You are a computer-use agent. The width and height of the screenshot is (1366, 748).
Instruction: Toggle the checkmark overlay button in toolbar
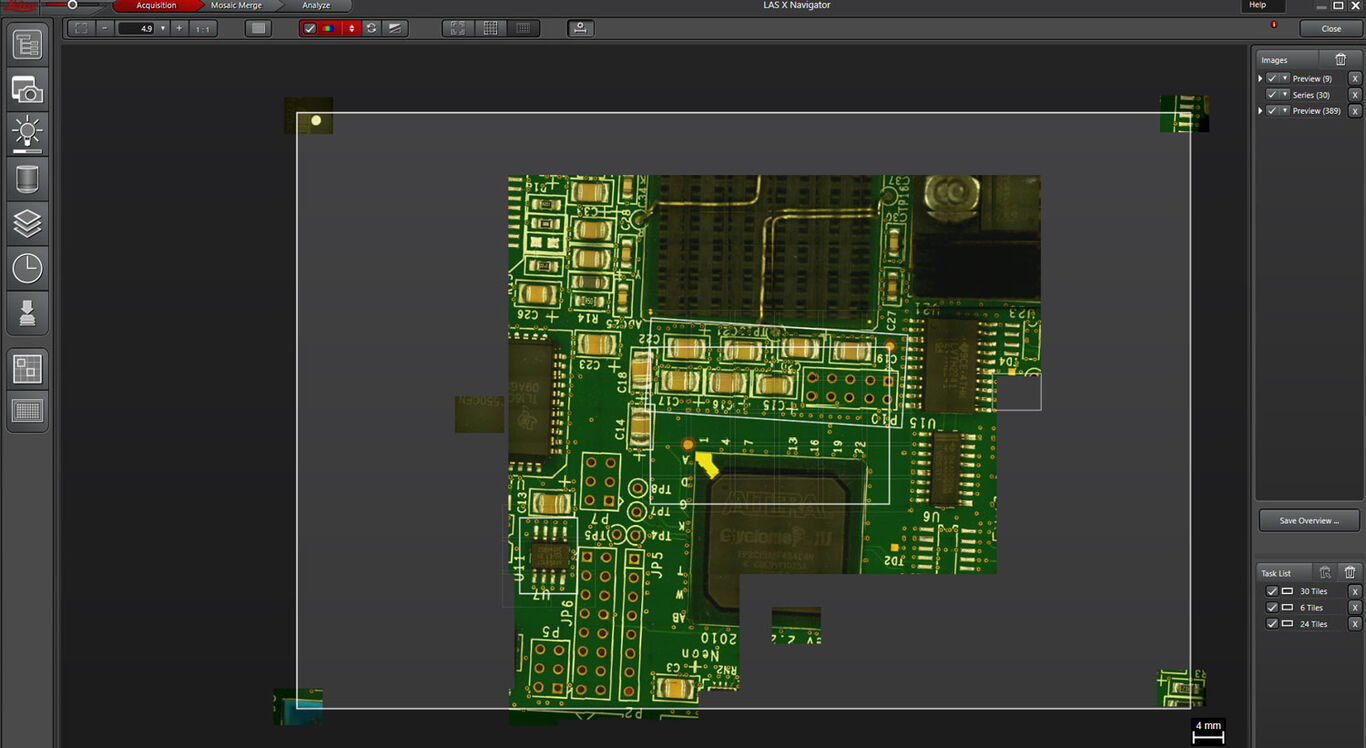(x=309, y=28)
